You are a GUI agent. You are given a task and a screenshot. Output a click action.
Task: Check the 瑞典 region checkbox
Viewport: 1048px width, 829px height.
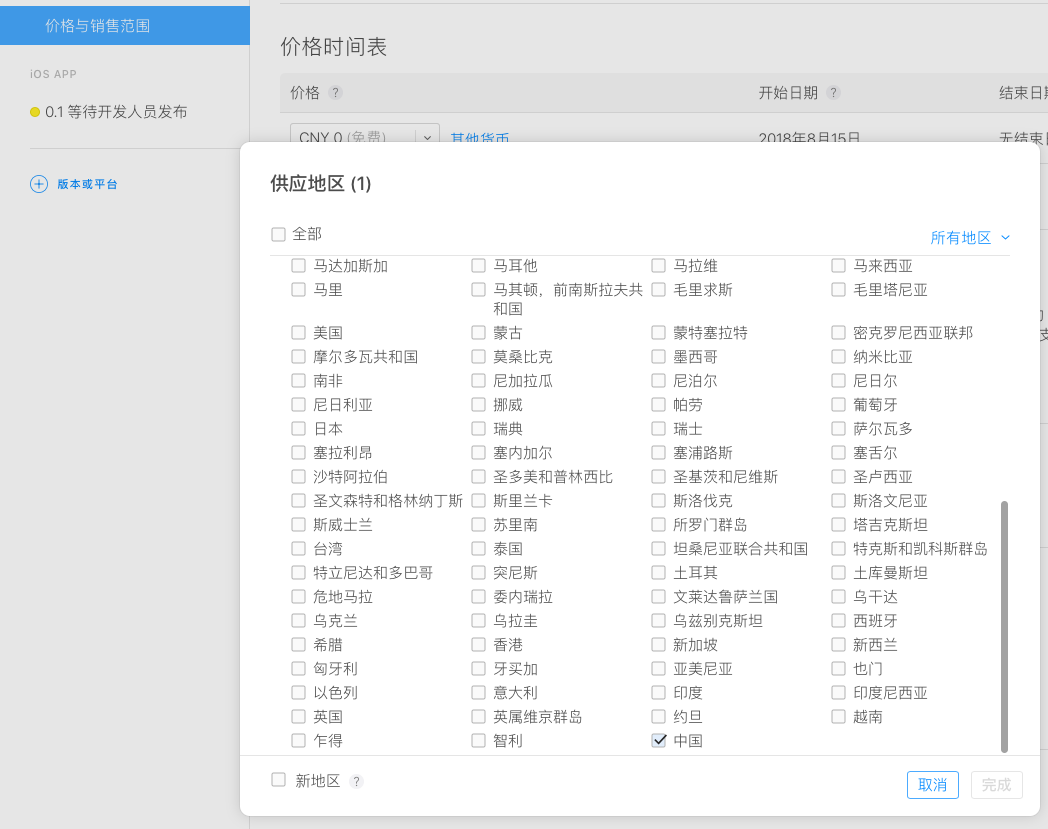coord(478,429)
